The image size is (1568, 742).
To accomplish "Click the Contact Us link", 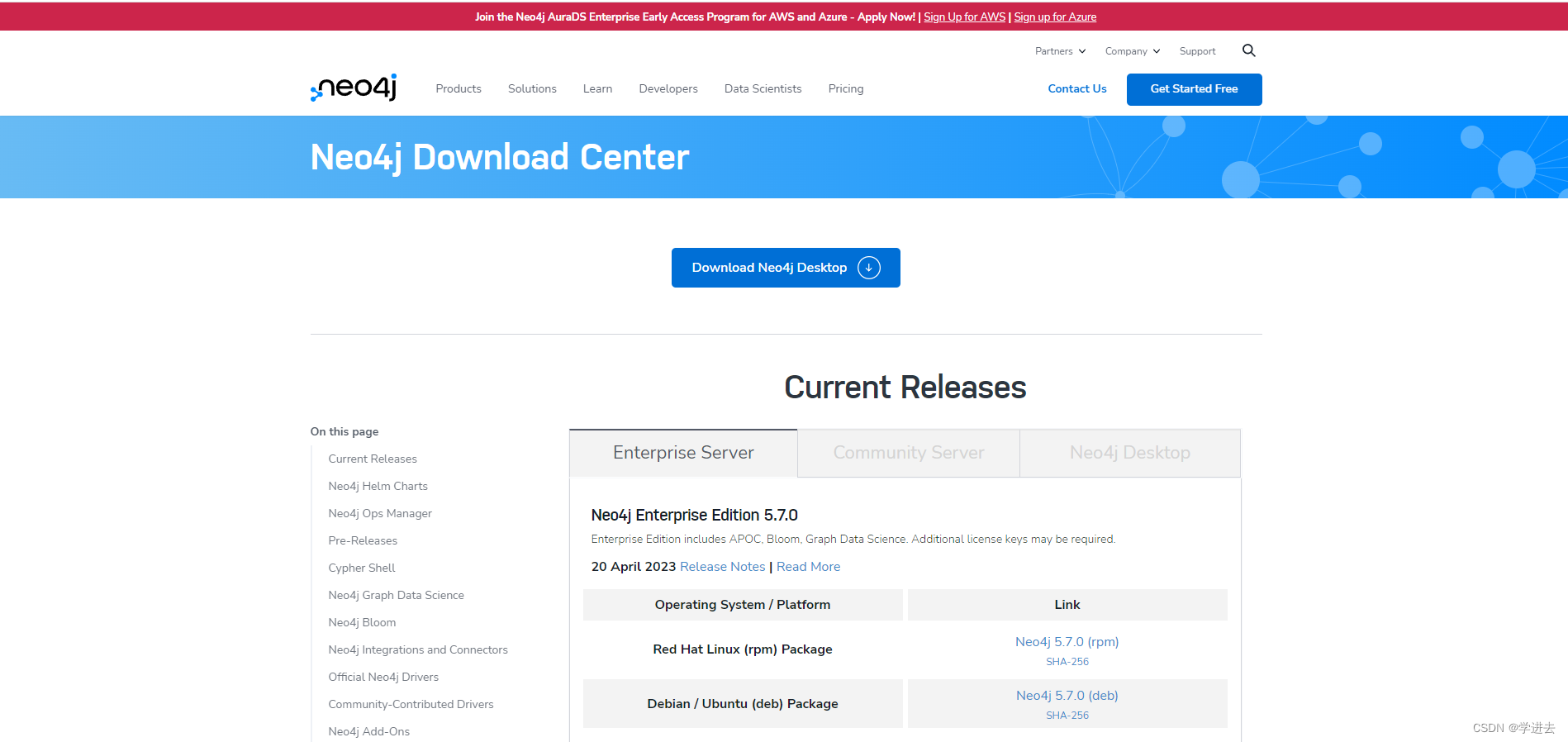I will tap(1076, 88).
